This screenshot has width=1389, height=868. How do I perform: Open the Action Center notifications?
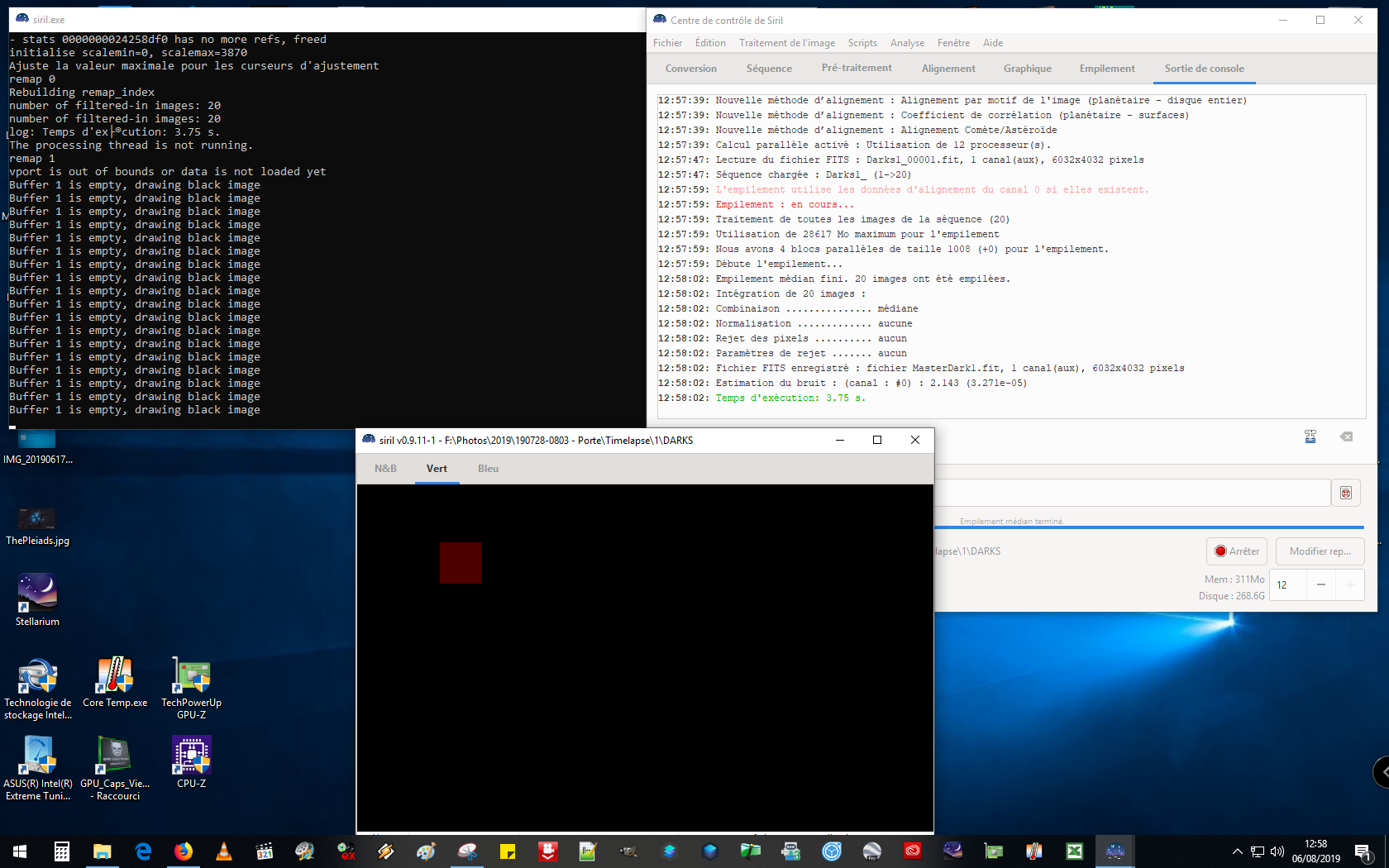point(1363,851)
